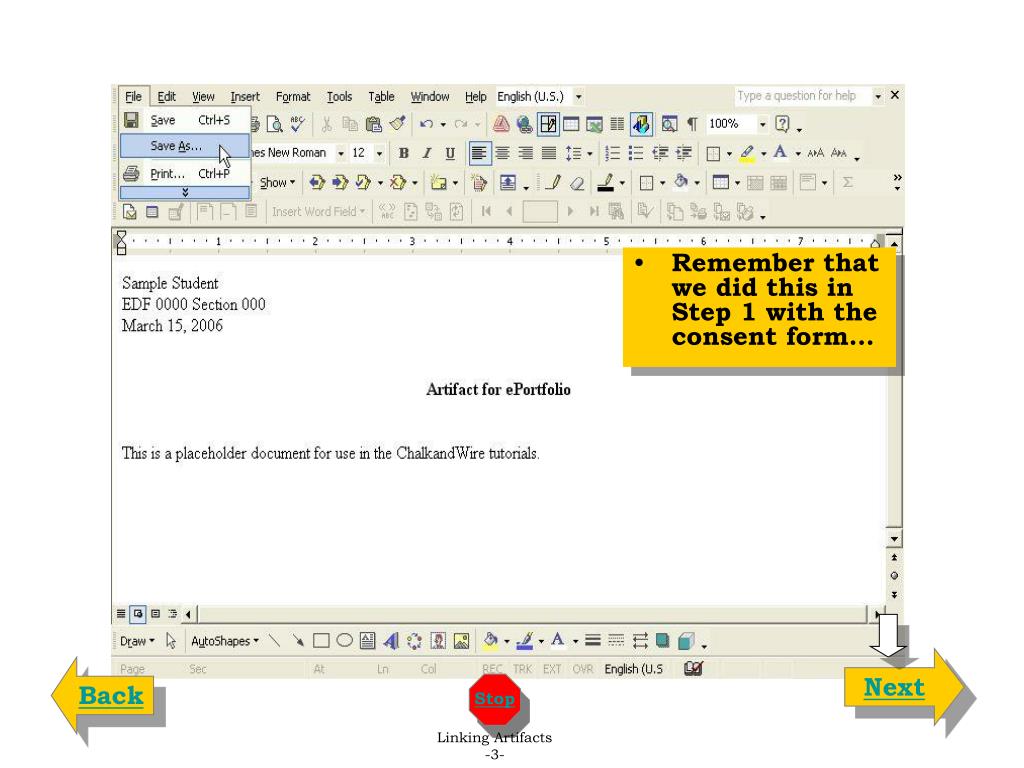
Task: Toggle Italic formatting
Action: pyautogui.click(x=426, y=153)
